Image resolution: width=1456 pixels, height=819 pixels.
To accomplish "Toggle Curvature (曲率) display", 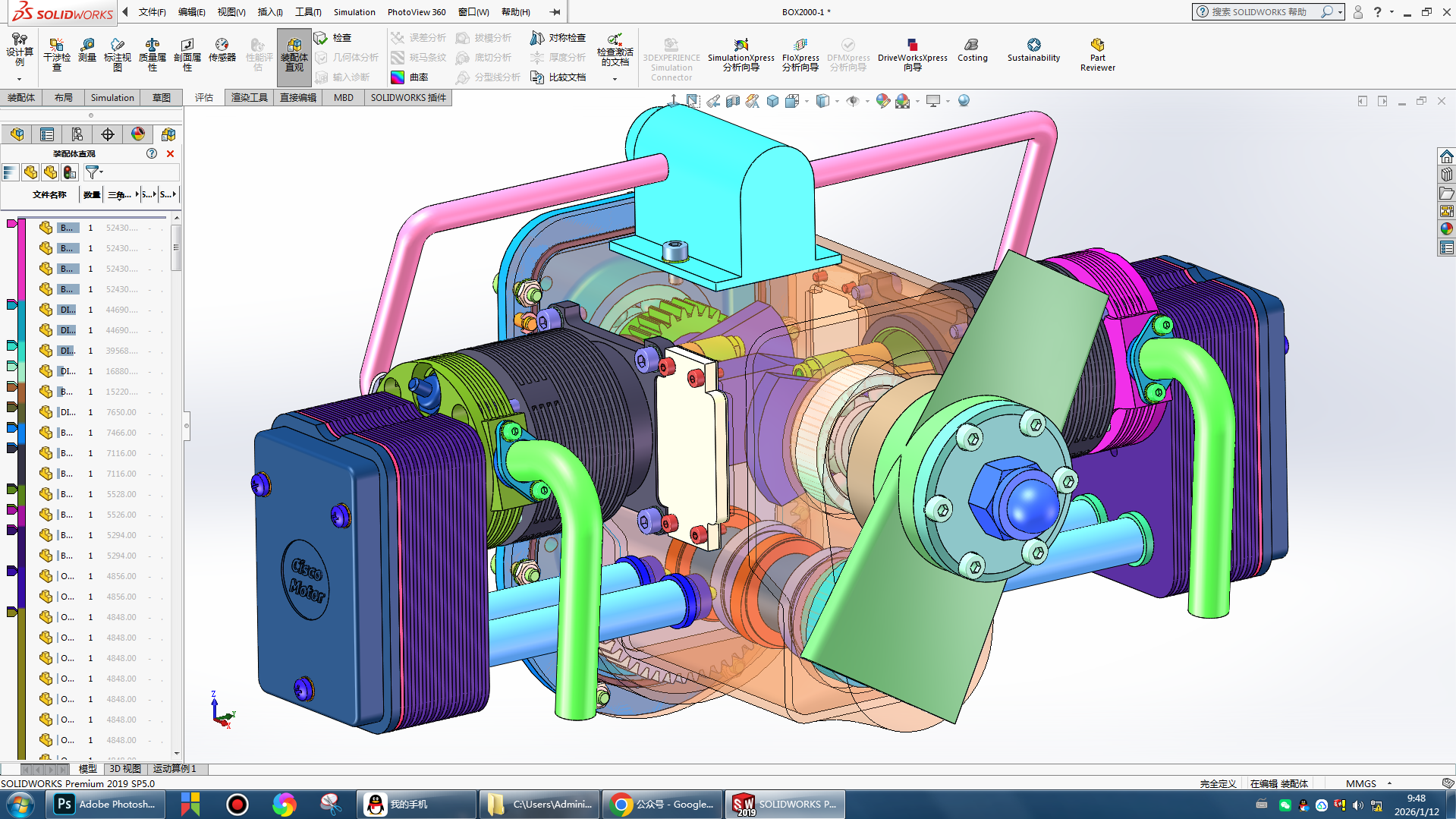I will (410, 77).
